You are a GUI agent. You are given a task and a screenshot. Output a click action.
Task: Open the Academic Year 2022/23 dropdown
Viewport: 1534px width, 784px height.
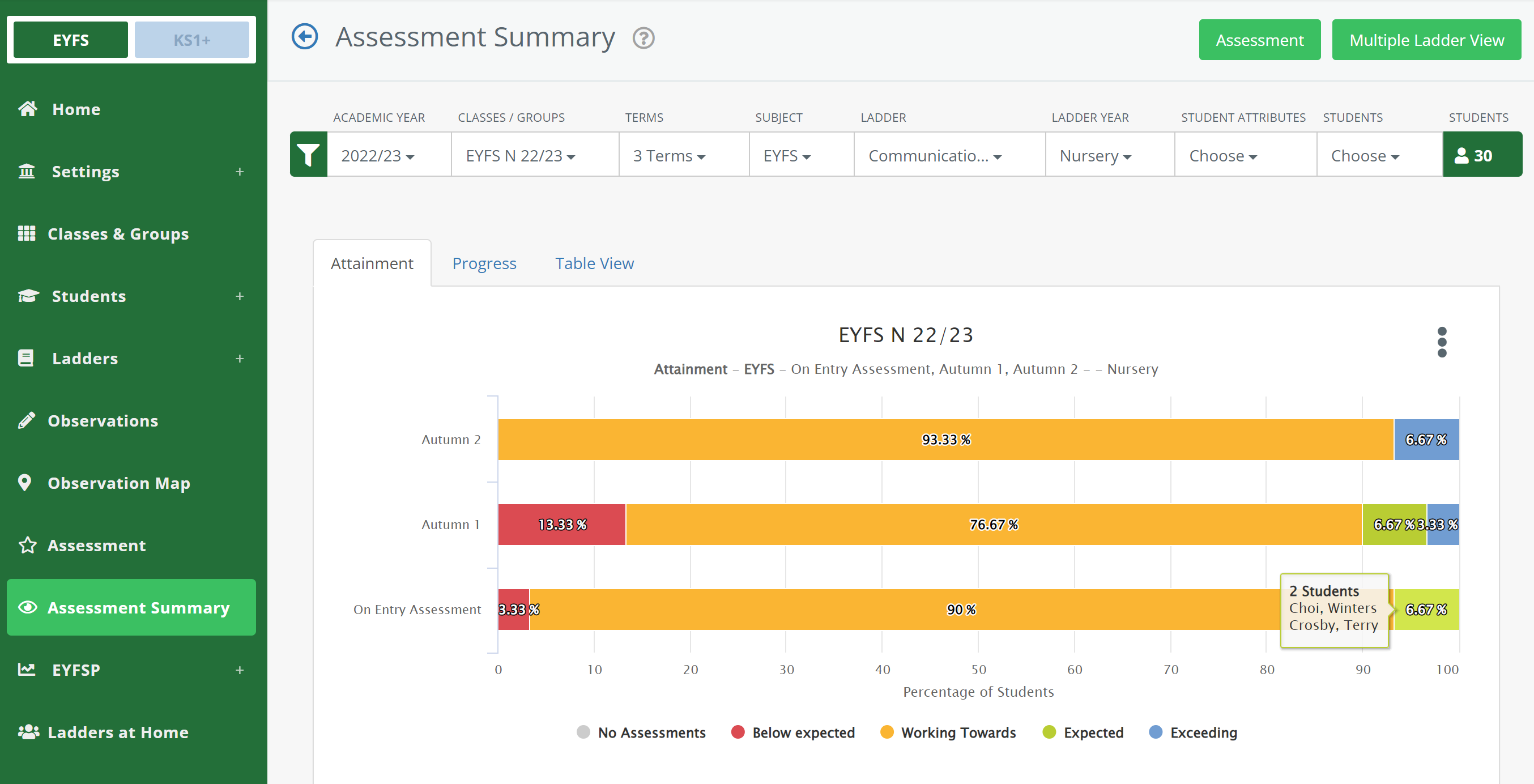click(x=377, y=156)
